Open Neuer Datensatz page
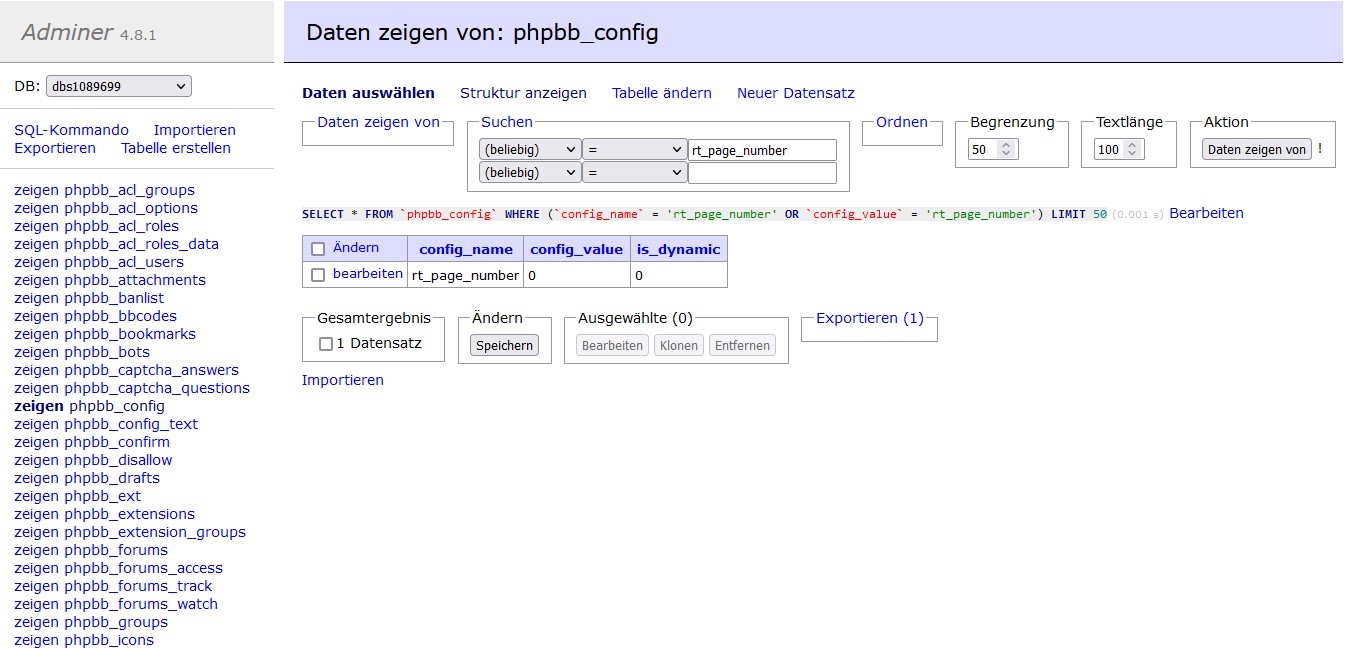This screenshot has width=1364, height=648. 795,93
